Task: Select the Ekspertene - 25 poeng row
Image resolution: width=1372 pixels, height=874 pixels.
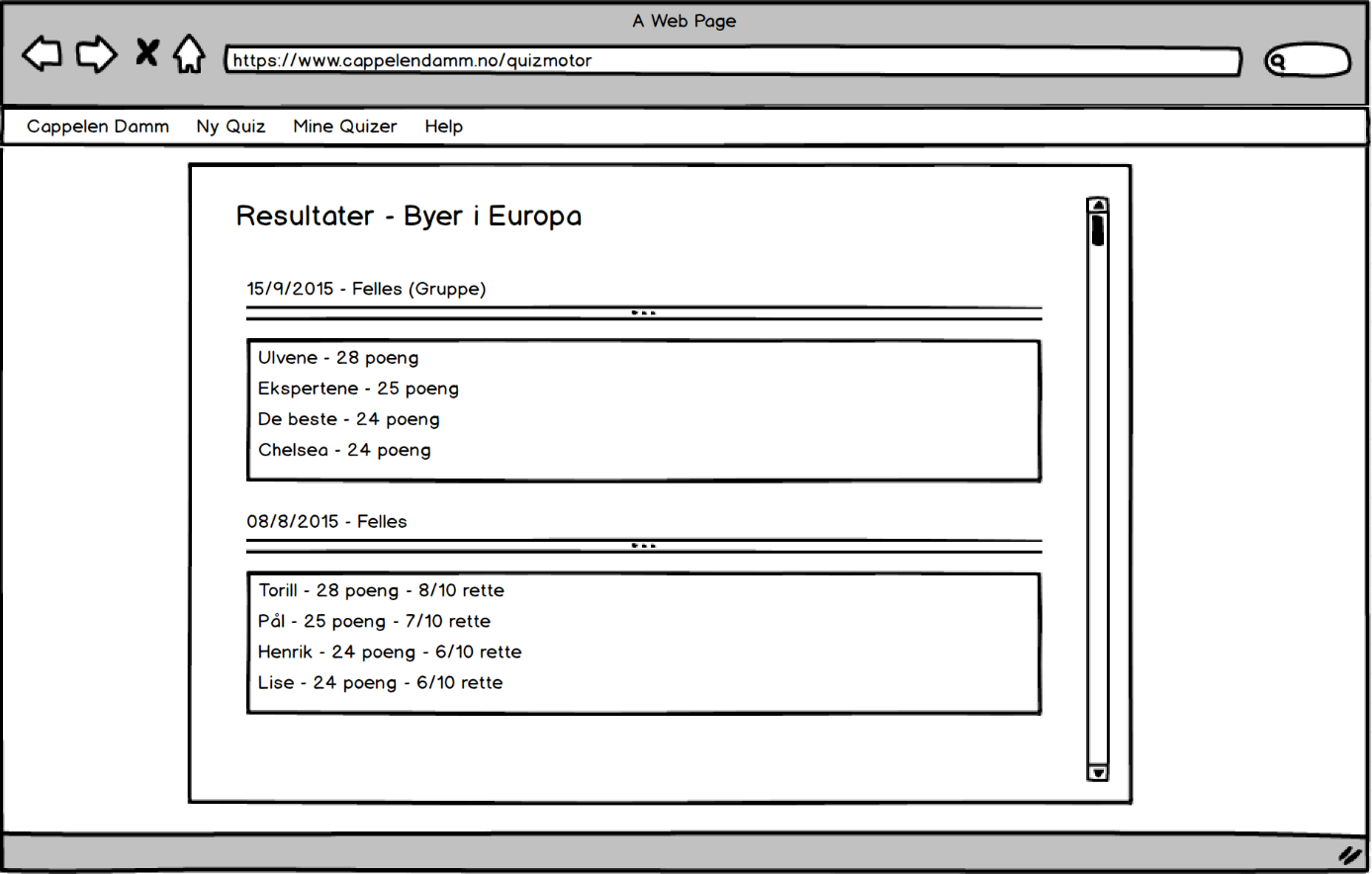Action: (644, 389)
